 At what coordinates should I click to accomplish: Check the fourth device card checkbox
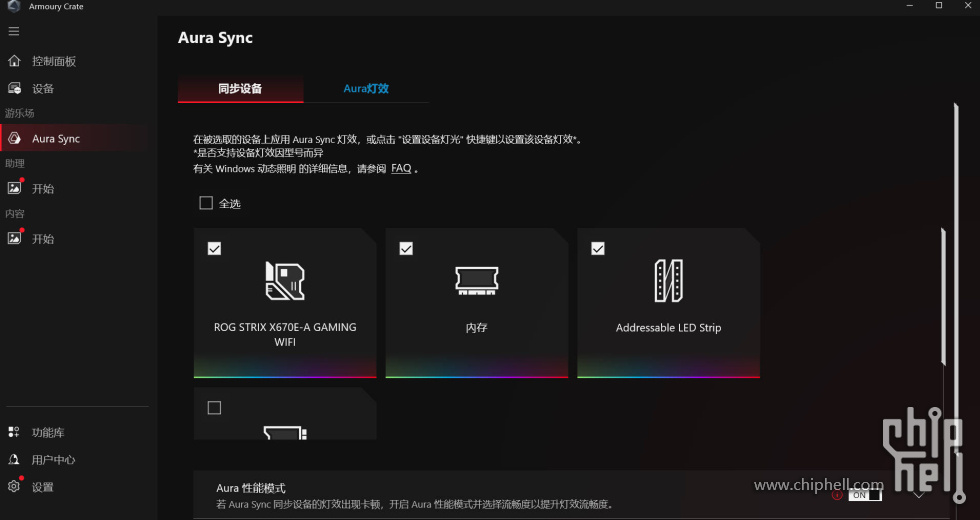pos(214,408)
